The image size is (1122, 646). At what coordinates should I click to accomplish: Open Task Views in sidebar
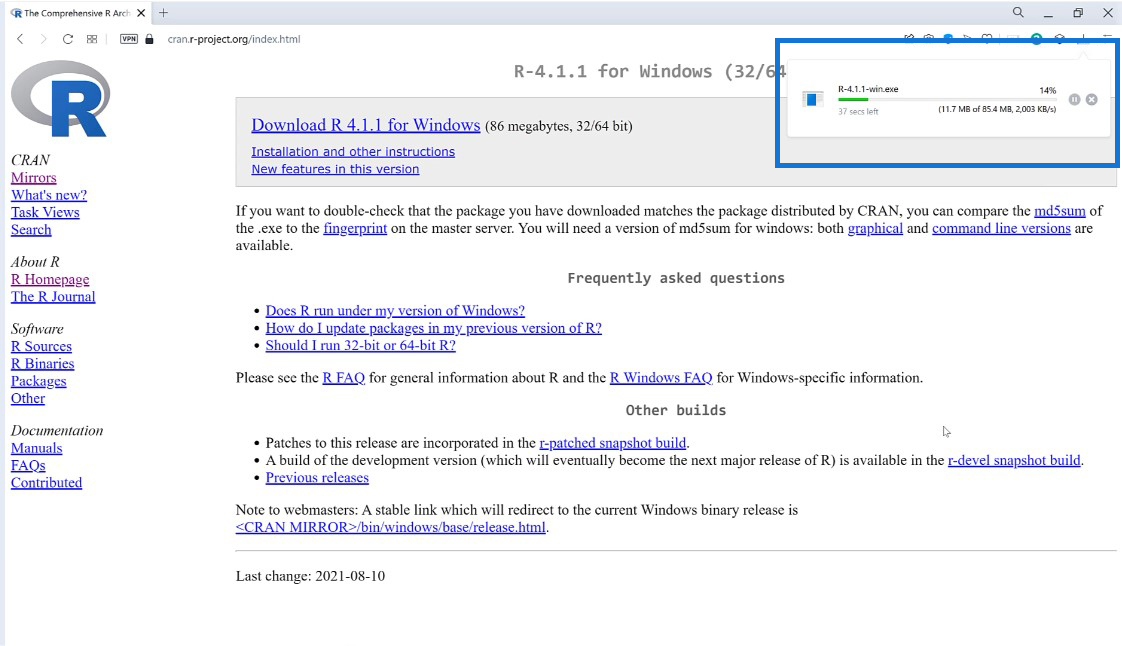coord(45,212)
